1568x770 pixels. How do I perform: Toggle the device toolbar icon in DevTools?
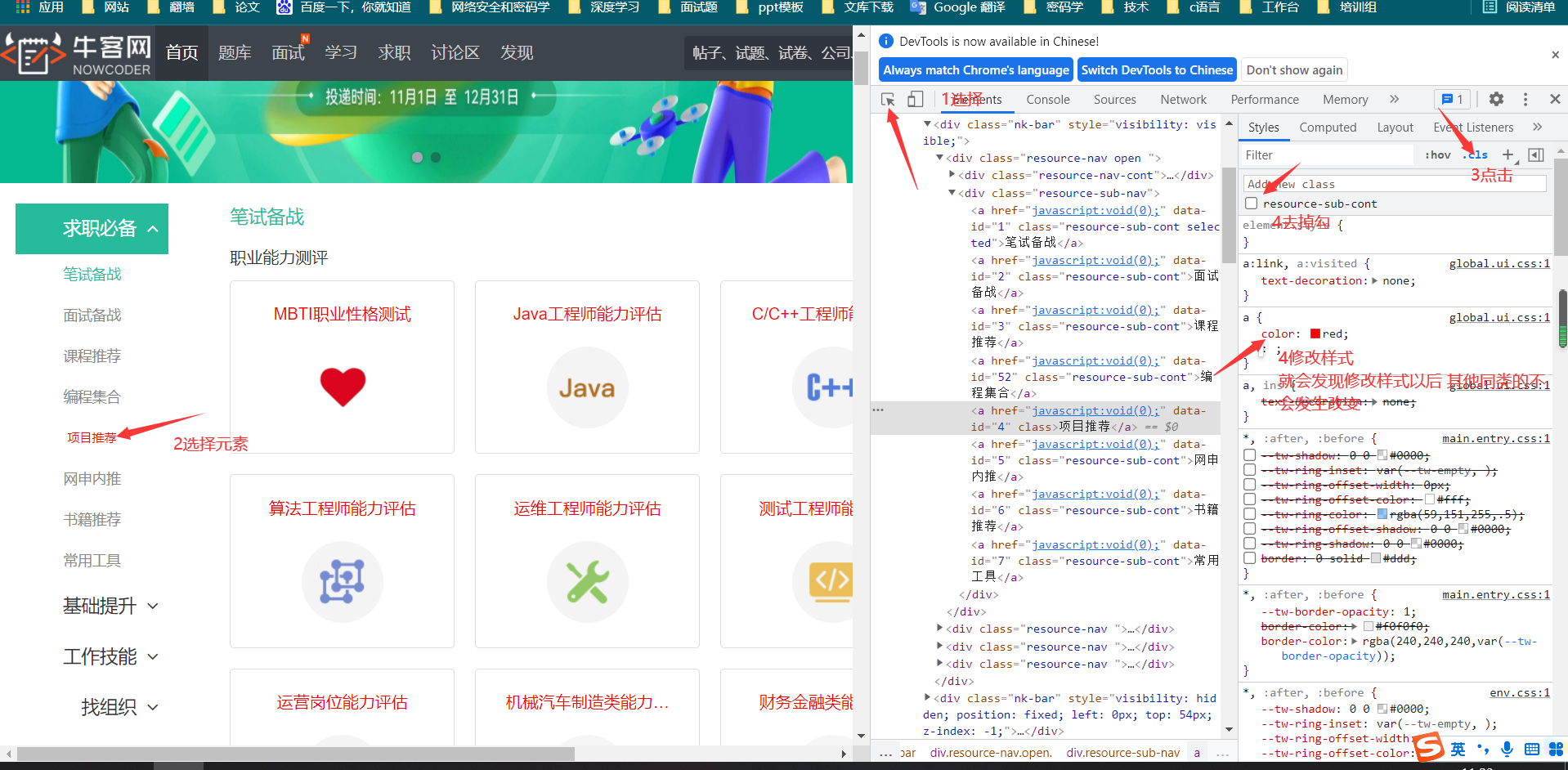916,99
